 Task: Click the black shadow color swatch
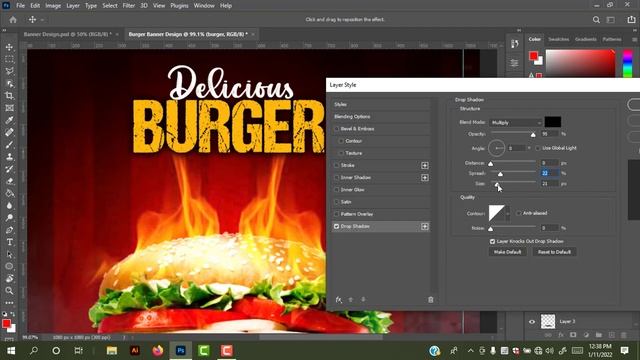click(x=553, y=122)
